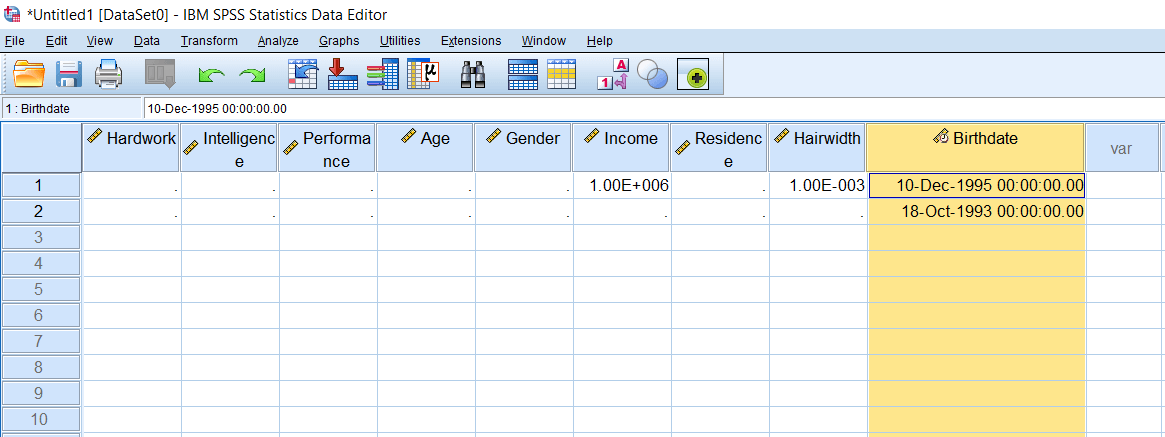Click the cell editor field showing 10-Dec-1995
The width and height of the screenshot is (1165, 437).
(x=400, y=108)
